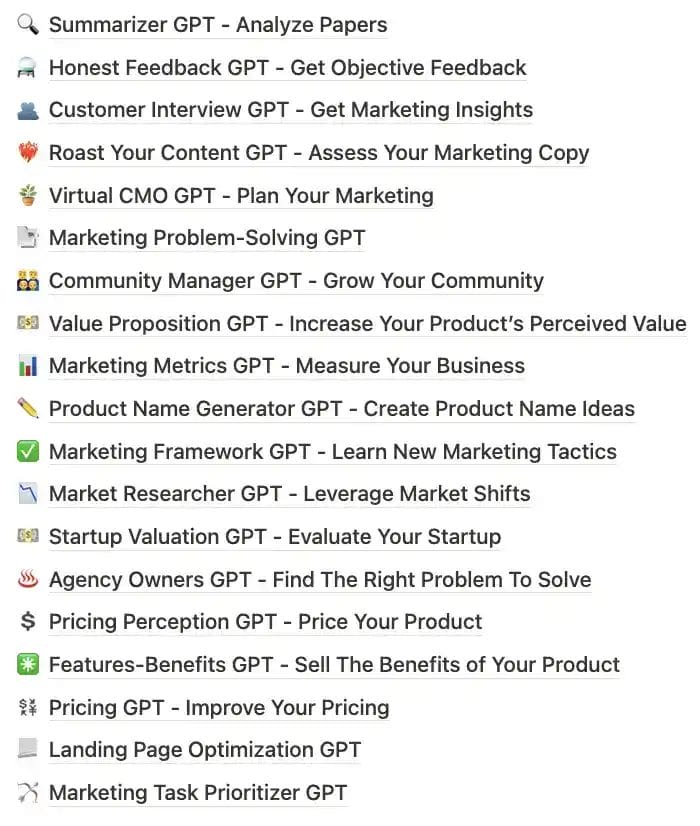Viewport: 700px width, 826px height.
Task: Click the magnifying glass icon beside Summarizer GPT
Action: click(27, 24)
